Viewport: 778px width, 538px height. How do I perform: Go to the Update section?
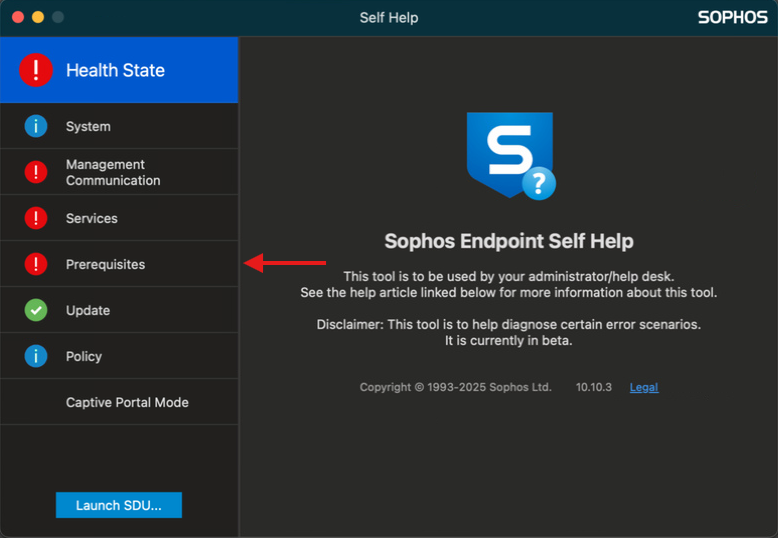click(x=88, y=310)
